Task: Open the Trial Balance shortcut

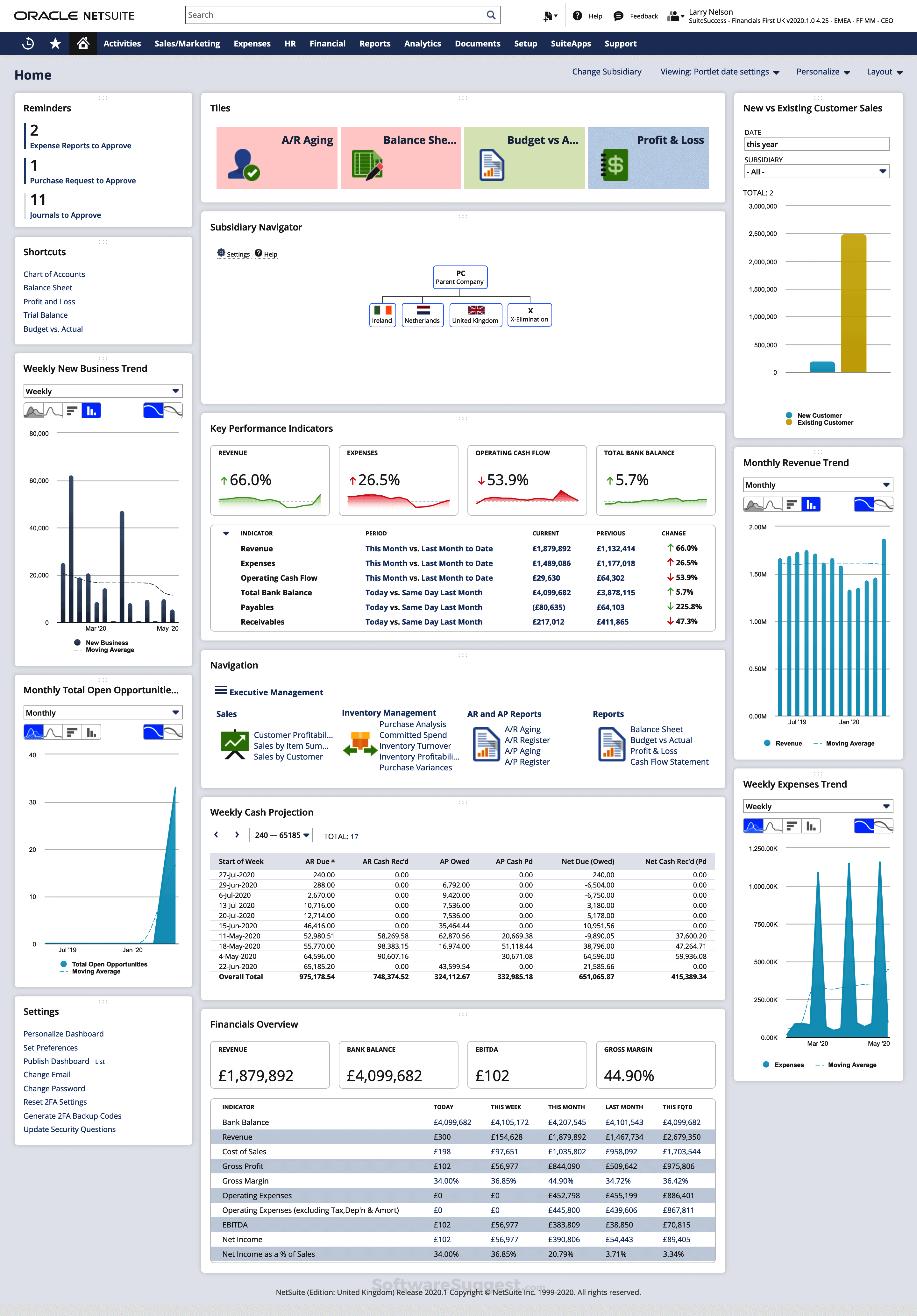Action: 45,315
